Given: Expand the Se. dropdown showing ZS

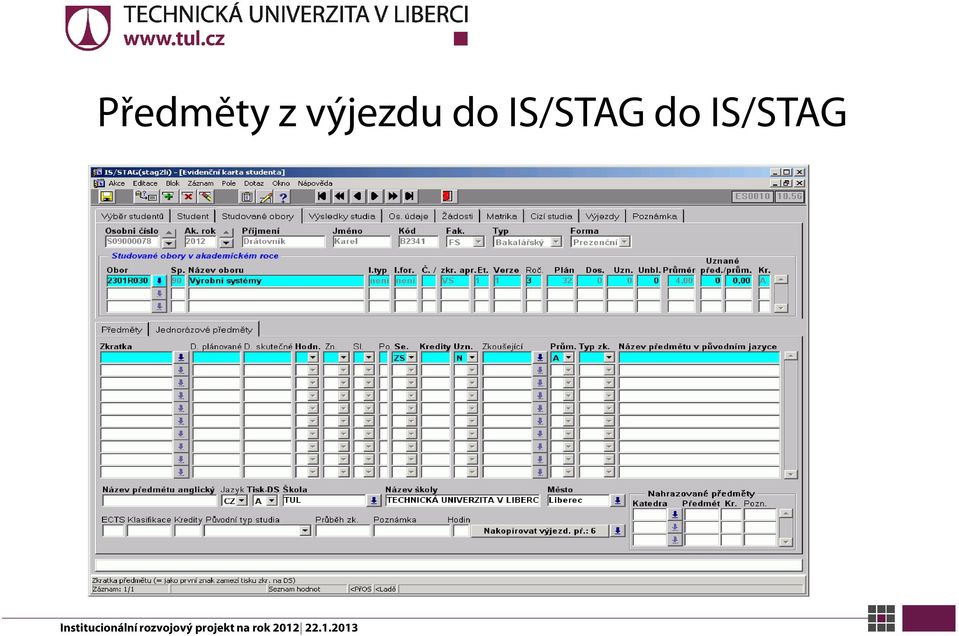Looking at the screenshot, I should point(411,358).
